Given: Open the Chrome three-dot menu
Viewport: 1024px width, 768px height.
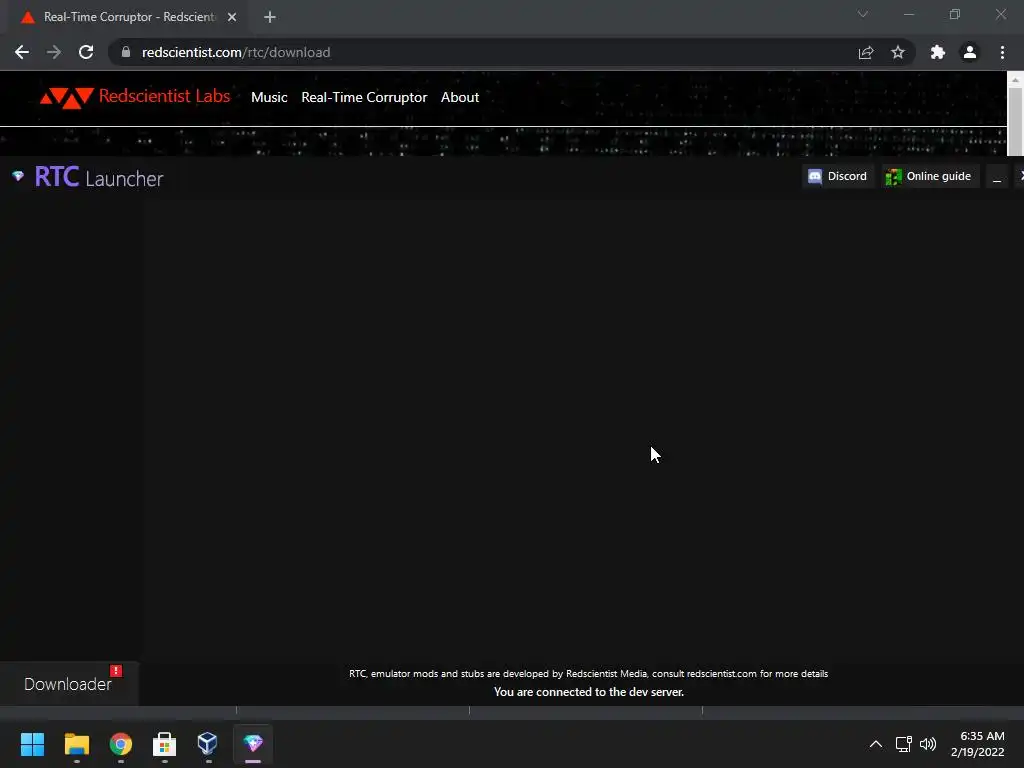Looking at the screenshot, I should pos(1002,52).
